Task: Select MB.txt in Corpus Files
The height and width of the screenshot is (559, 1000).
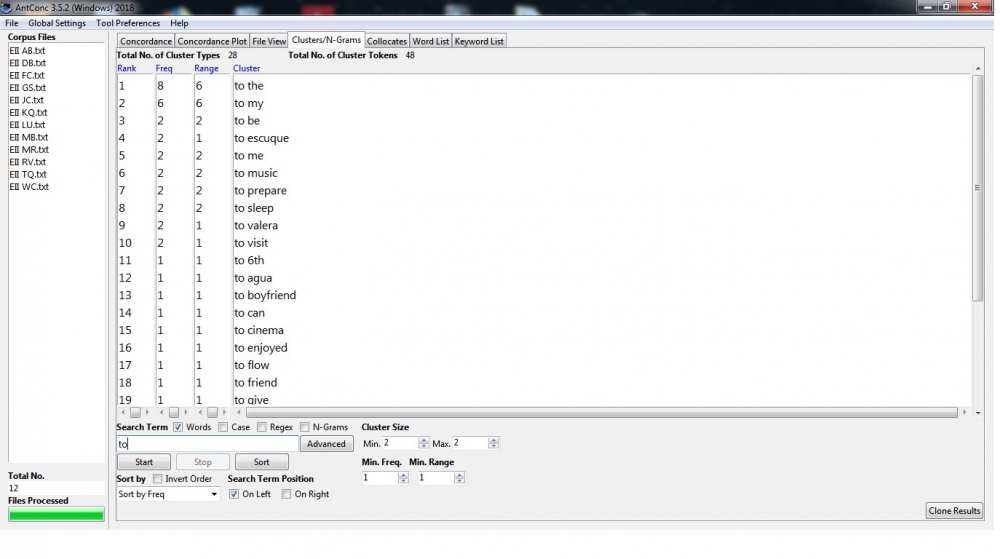Action: (29, 137)
